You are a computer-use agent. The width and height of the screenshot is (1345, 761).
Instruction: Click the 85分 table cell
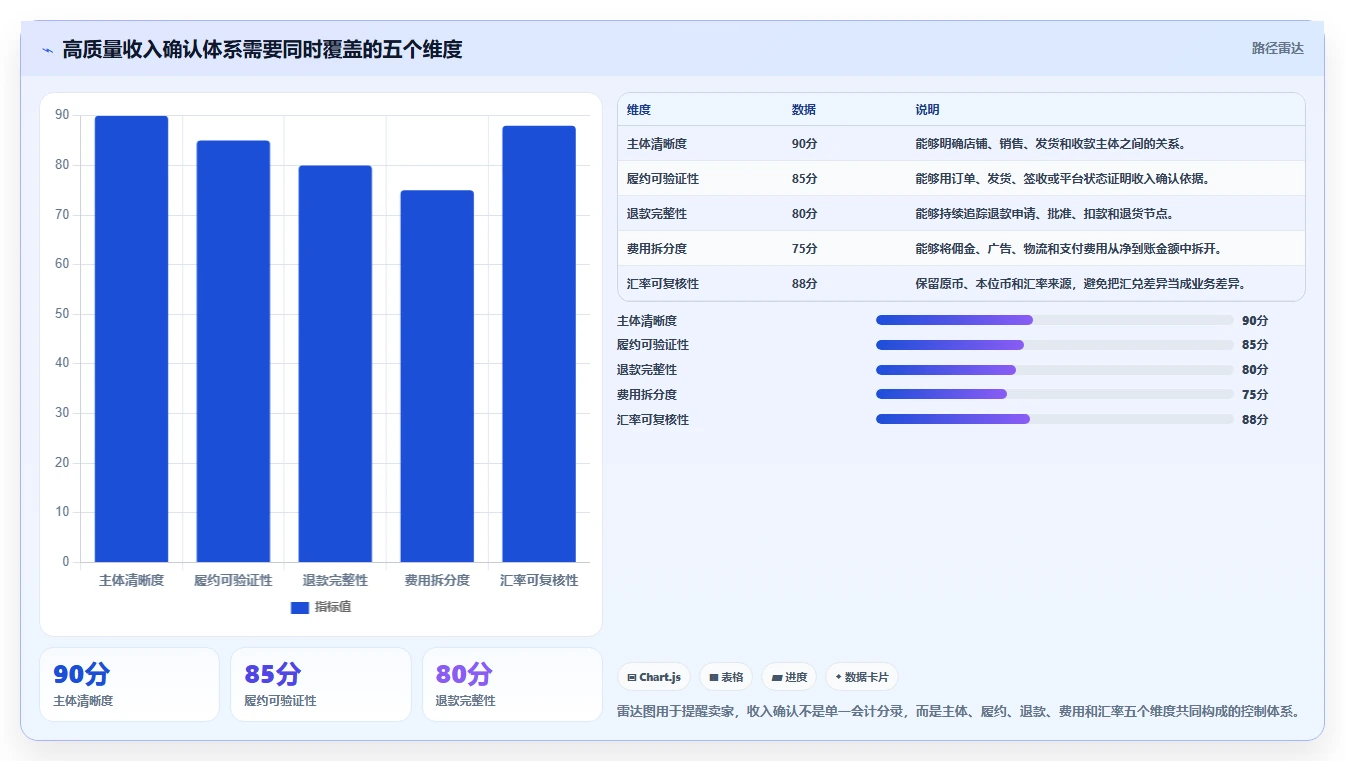pyautogui.click(x=804, y=179)
